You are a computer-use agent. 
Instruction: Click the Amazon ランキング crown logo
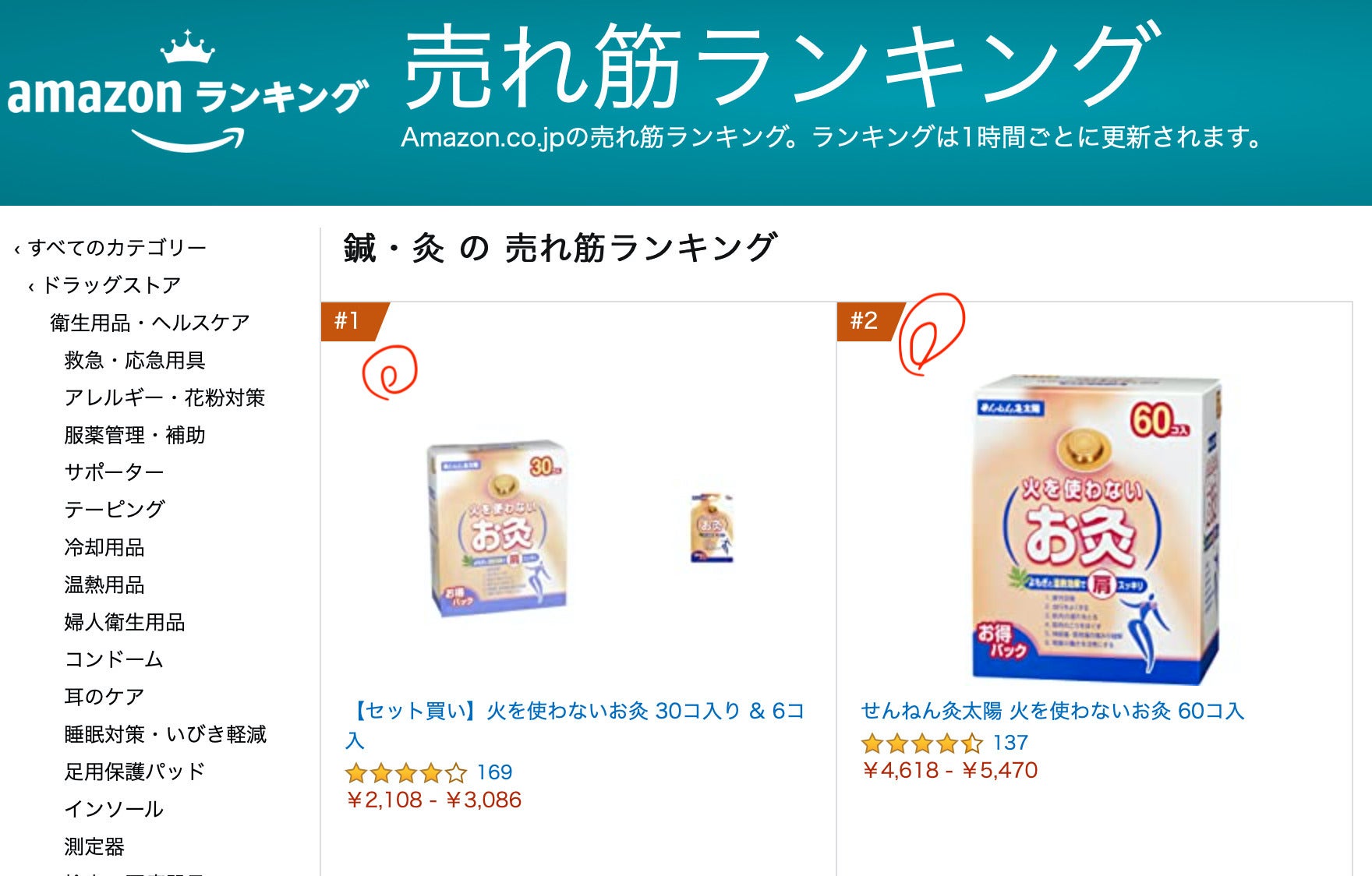pos(187,91)
